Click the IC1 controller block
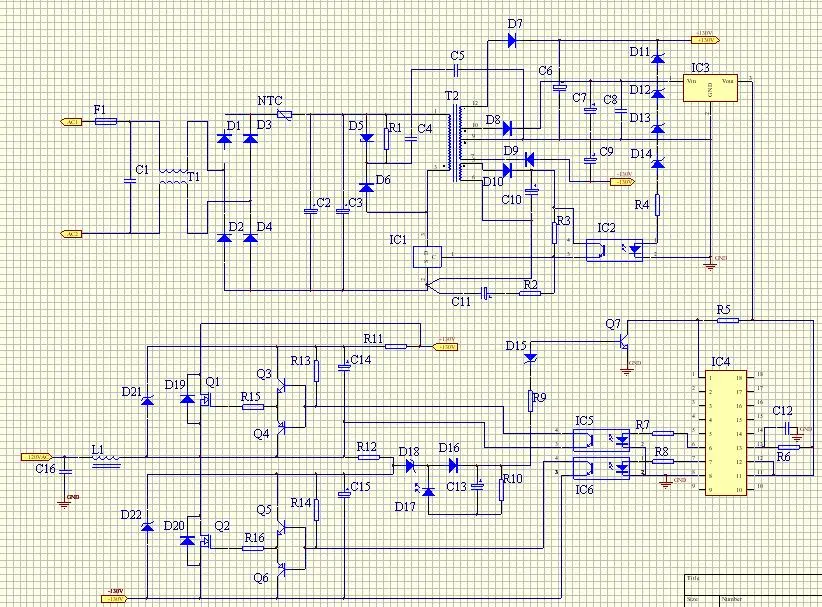The image size is (822, 607). [427, 255]
